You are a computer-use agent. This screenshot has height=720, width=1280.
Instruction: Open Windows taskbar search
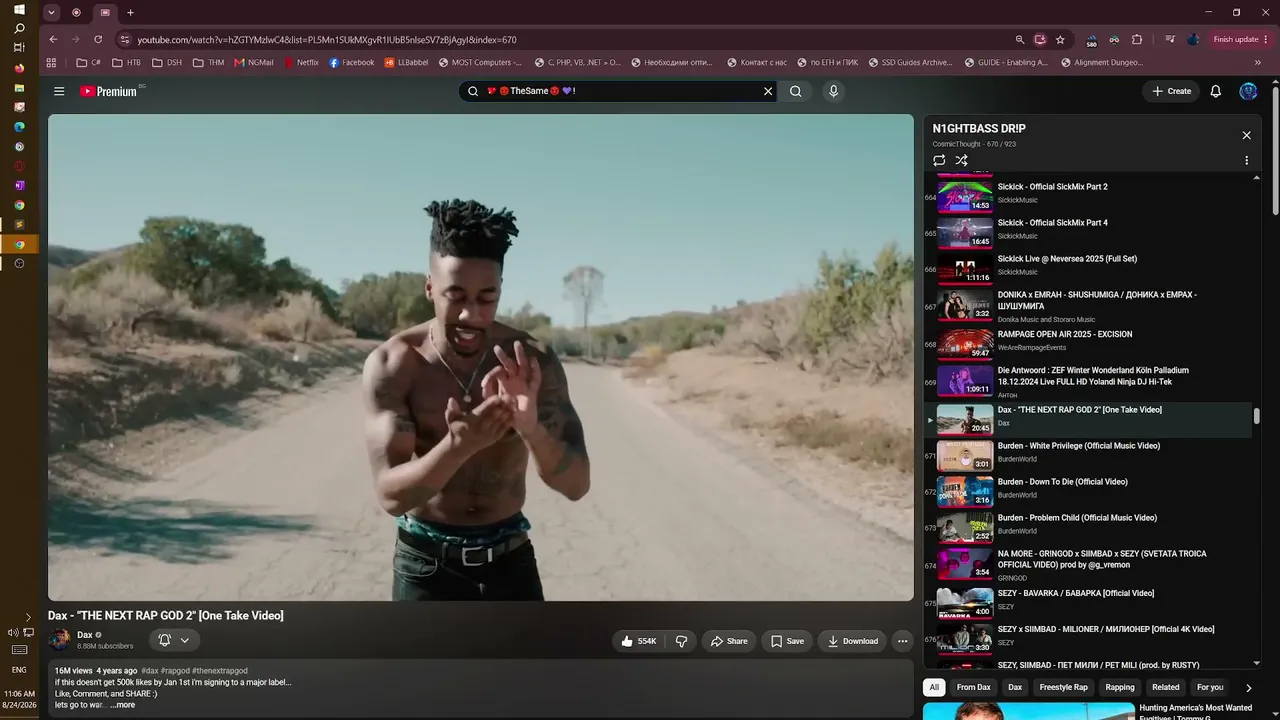tap(19, 28)
